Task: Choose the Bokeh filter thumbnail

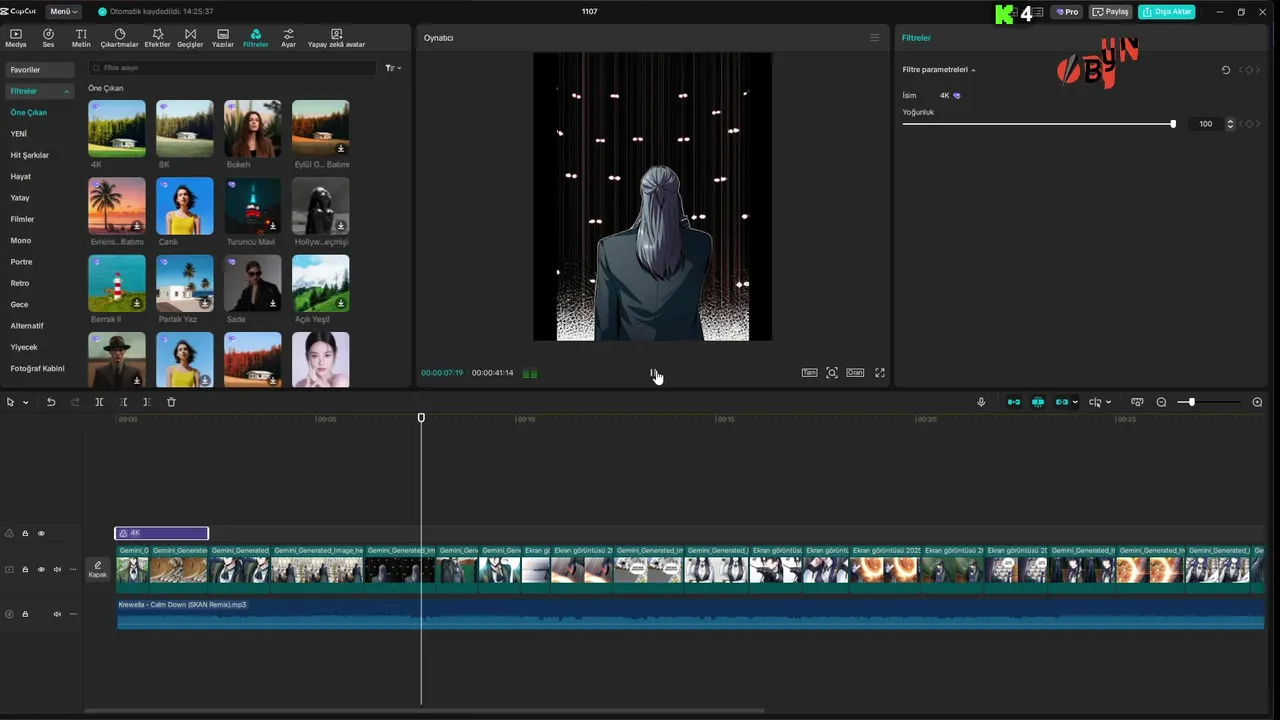Action: click(253, 128)
